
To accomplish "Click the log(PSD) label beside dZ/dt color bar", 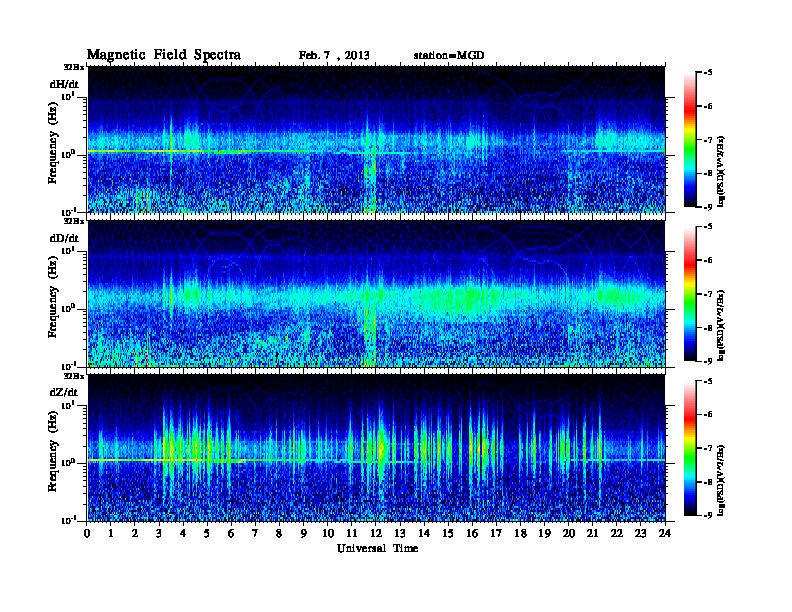I will pos(721,480).
